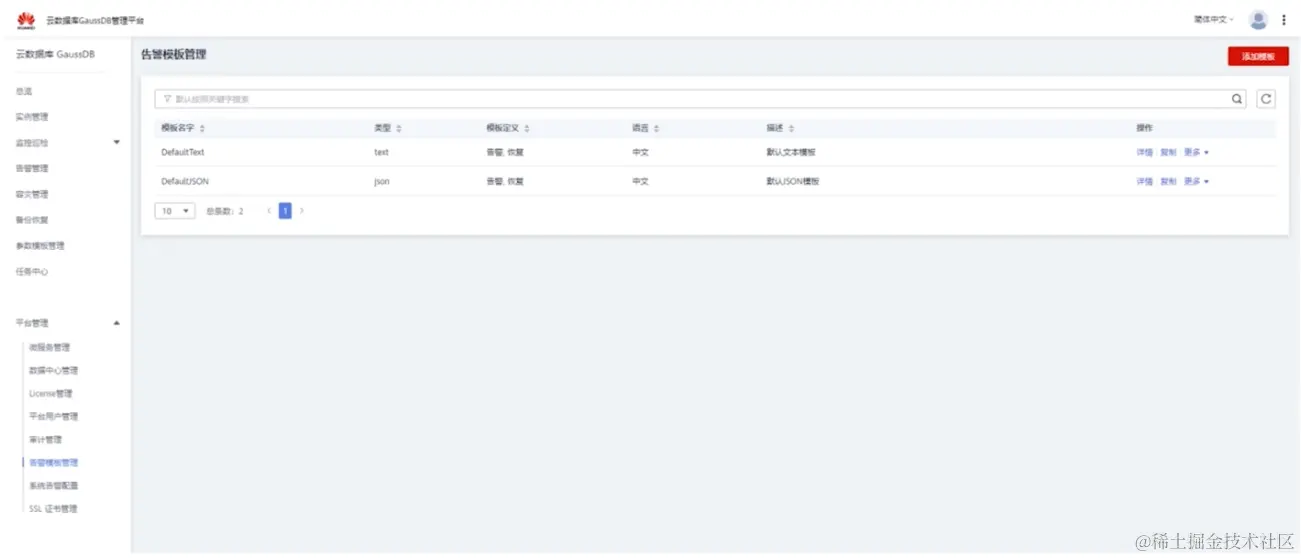Collapse the 平台管理 sidebar section
This screenshot has width=1301, height=558.
tap(116, 323)
